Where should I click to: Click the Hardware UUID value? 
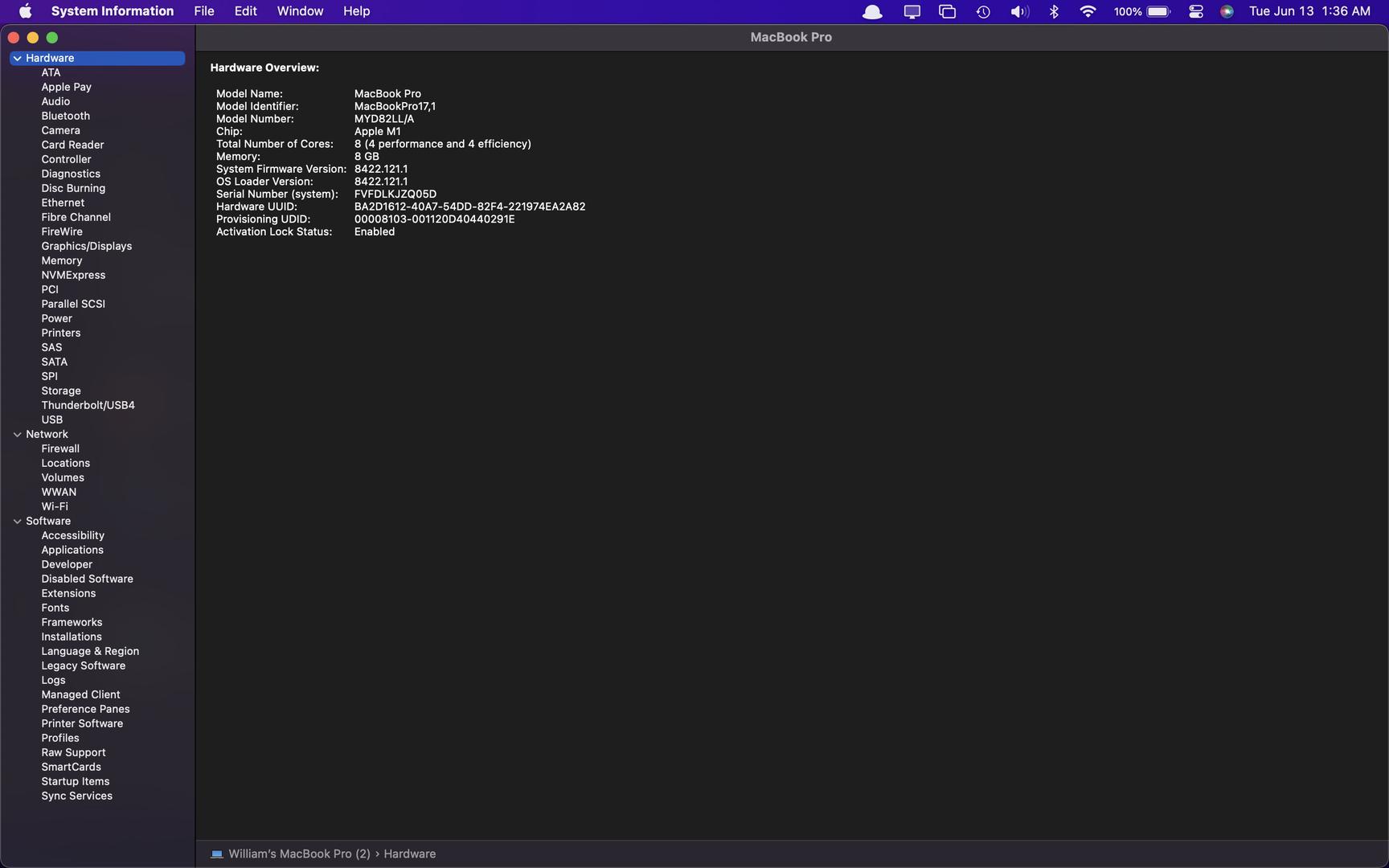coord(469,207)
